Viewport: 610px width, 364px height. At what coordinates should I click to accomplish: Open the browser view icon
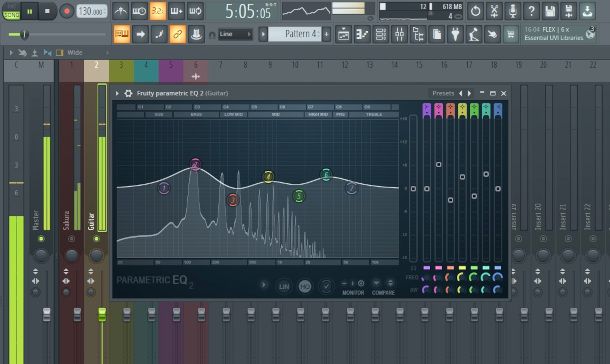pyautogui.click(x=418, y=34)
